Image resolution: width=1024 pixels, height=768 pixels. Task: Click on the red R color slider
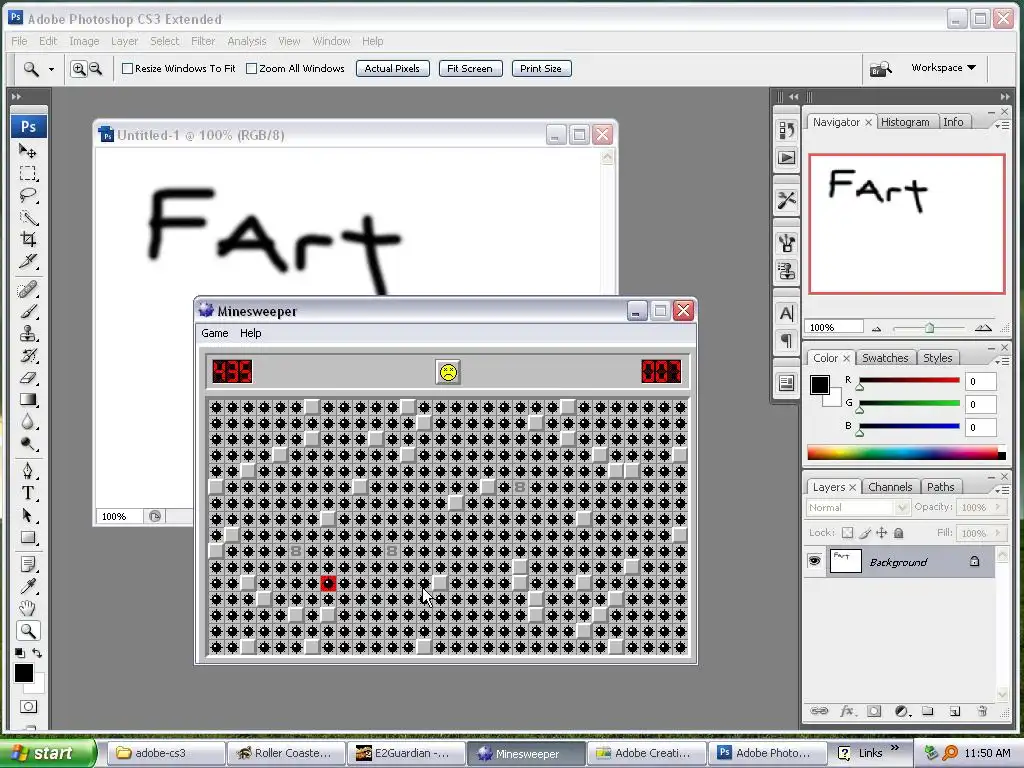pos(909,380)
